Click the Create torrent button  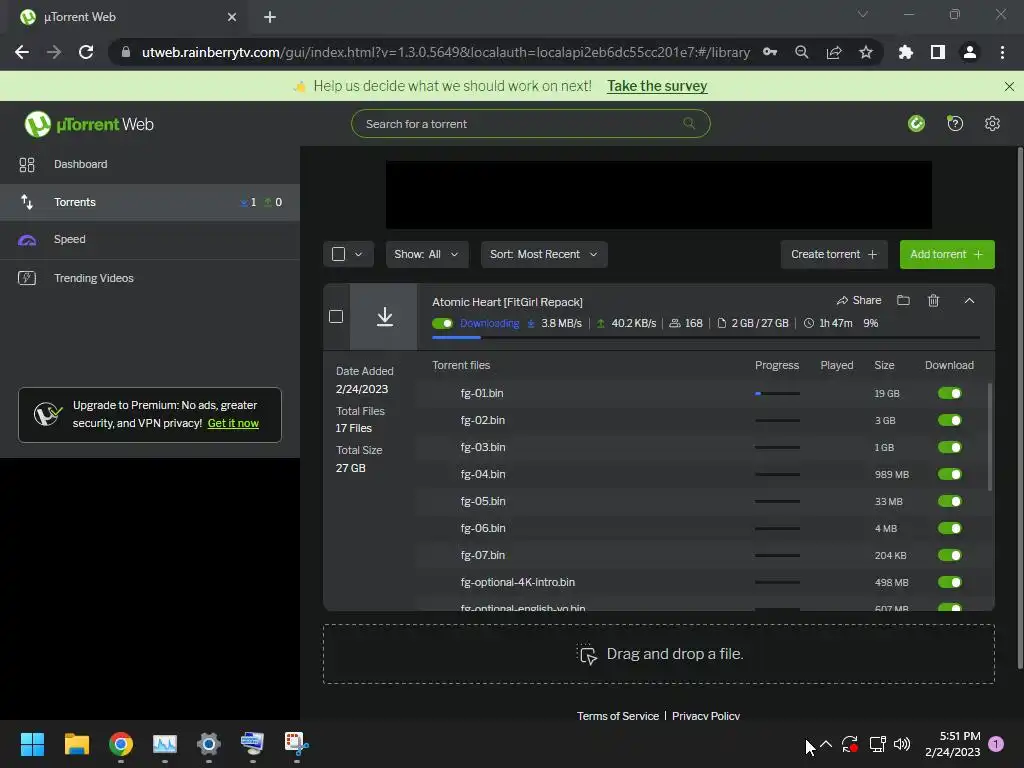(x=834, y=254)
